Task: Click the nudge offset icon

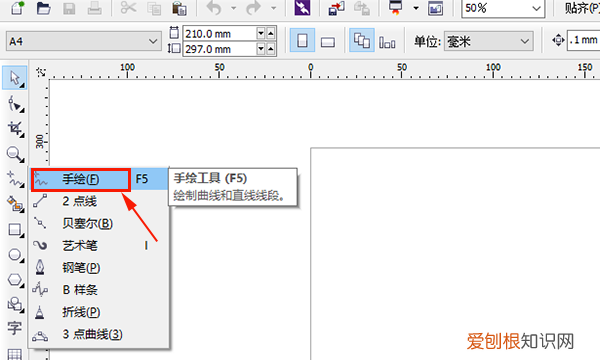Action: coord(558,40)
